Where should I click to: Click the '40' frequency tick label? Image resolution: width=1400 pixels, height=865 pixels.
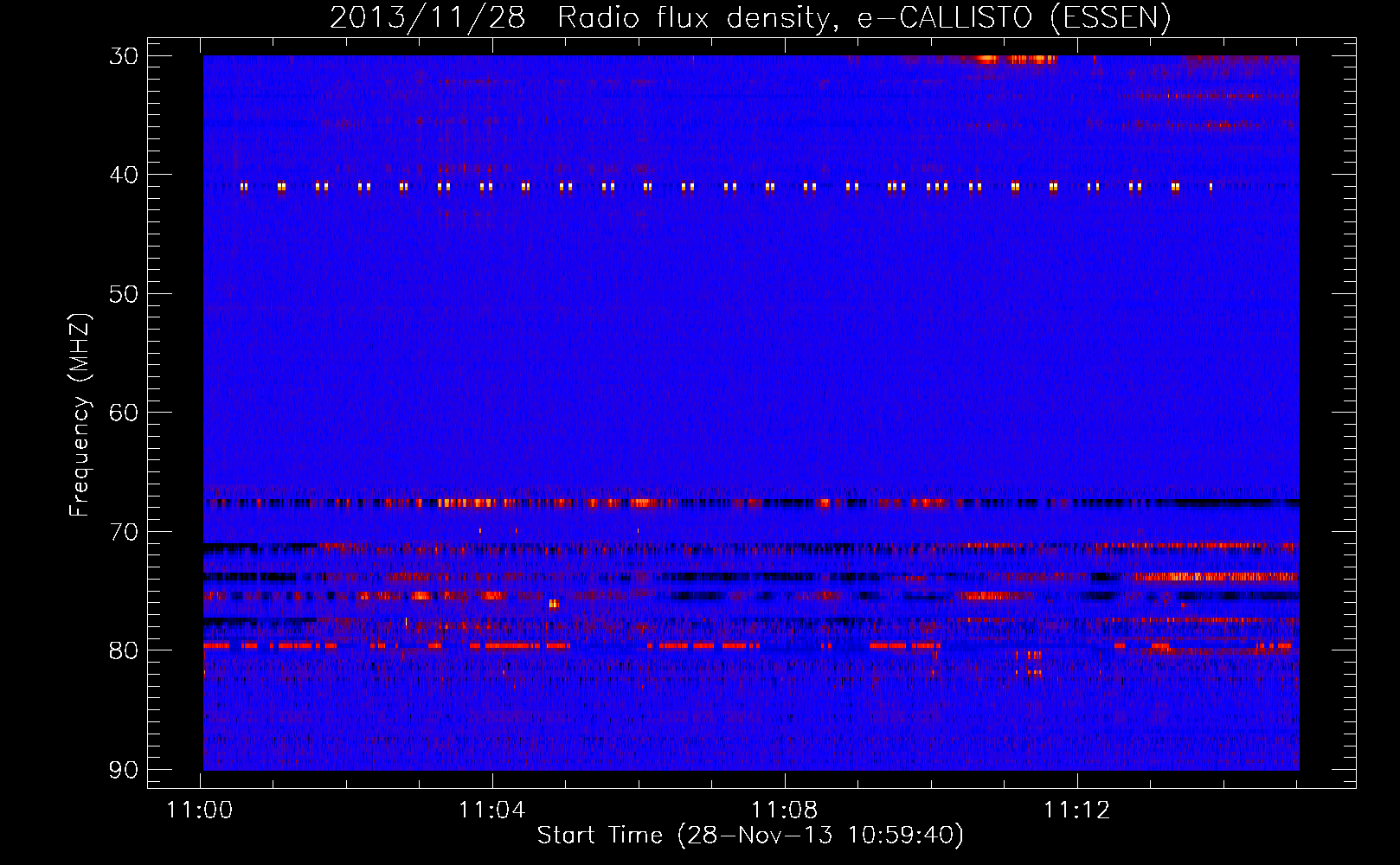[x=124, y=175]
